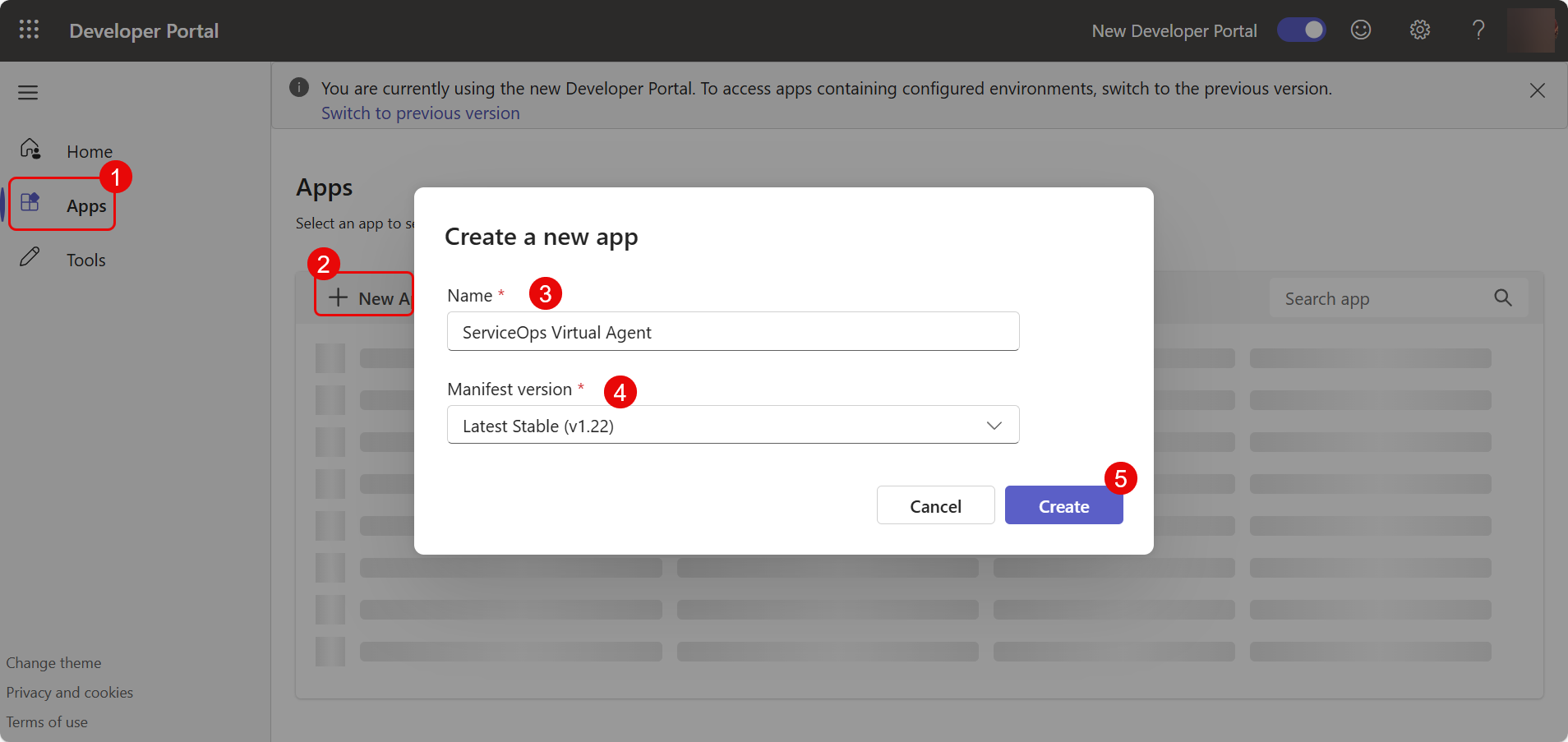
Task: Select Apps in the sidebar
Action: point(85,205)
